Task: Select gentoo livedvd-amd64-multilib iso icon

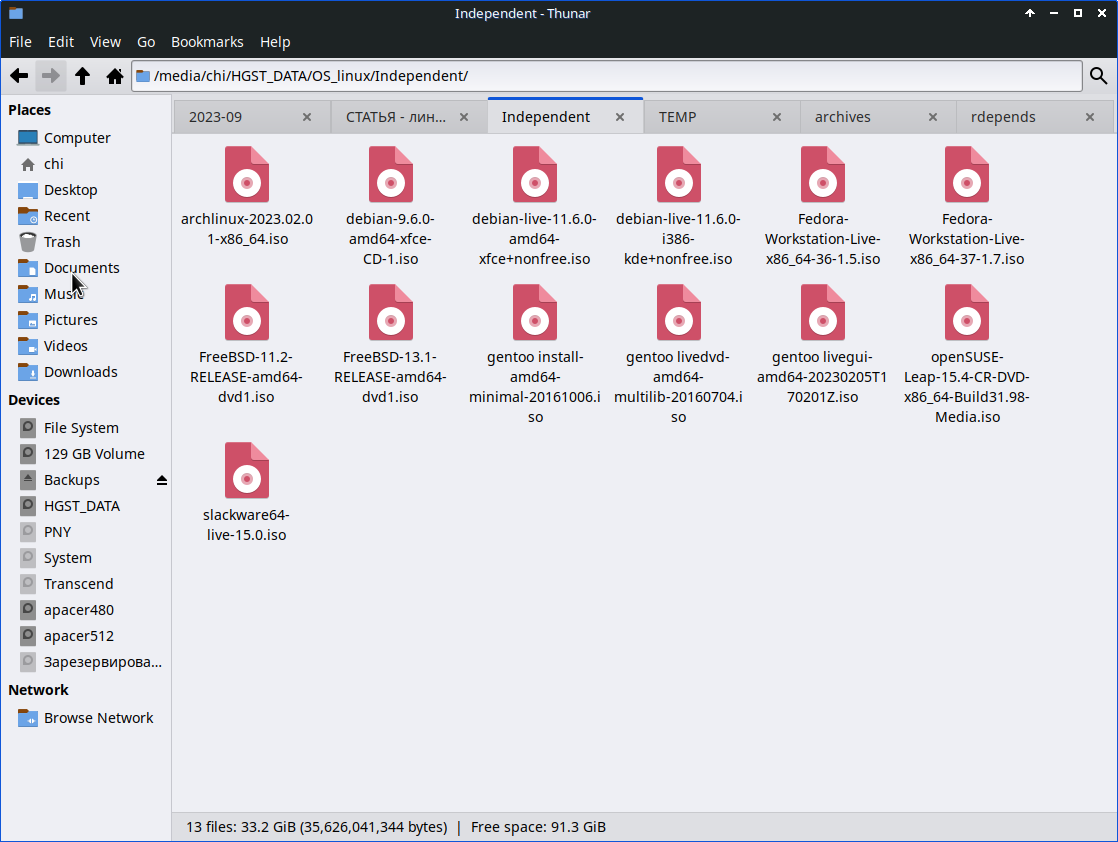Action: point(679,313)
